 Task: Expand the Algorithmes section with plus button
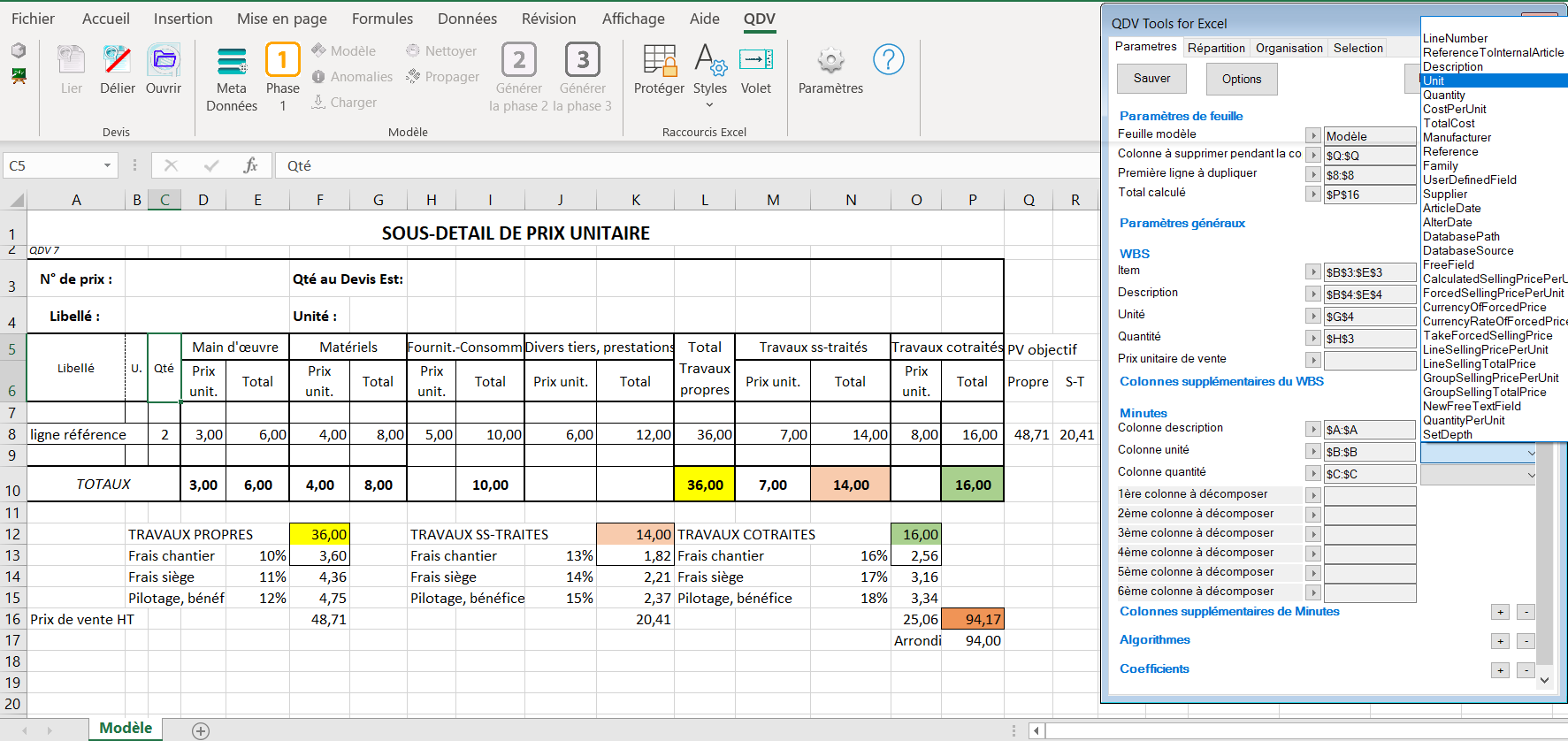1500,641
